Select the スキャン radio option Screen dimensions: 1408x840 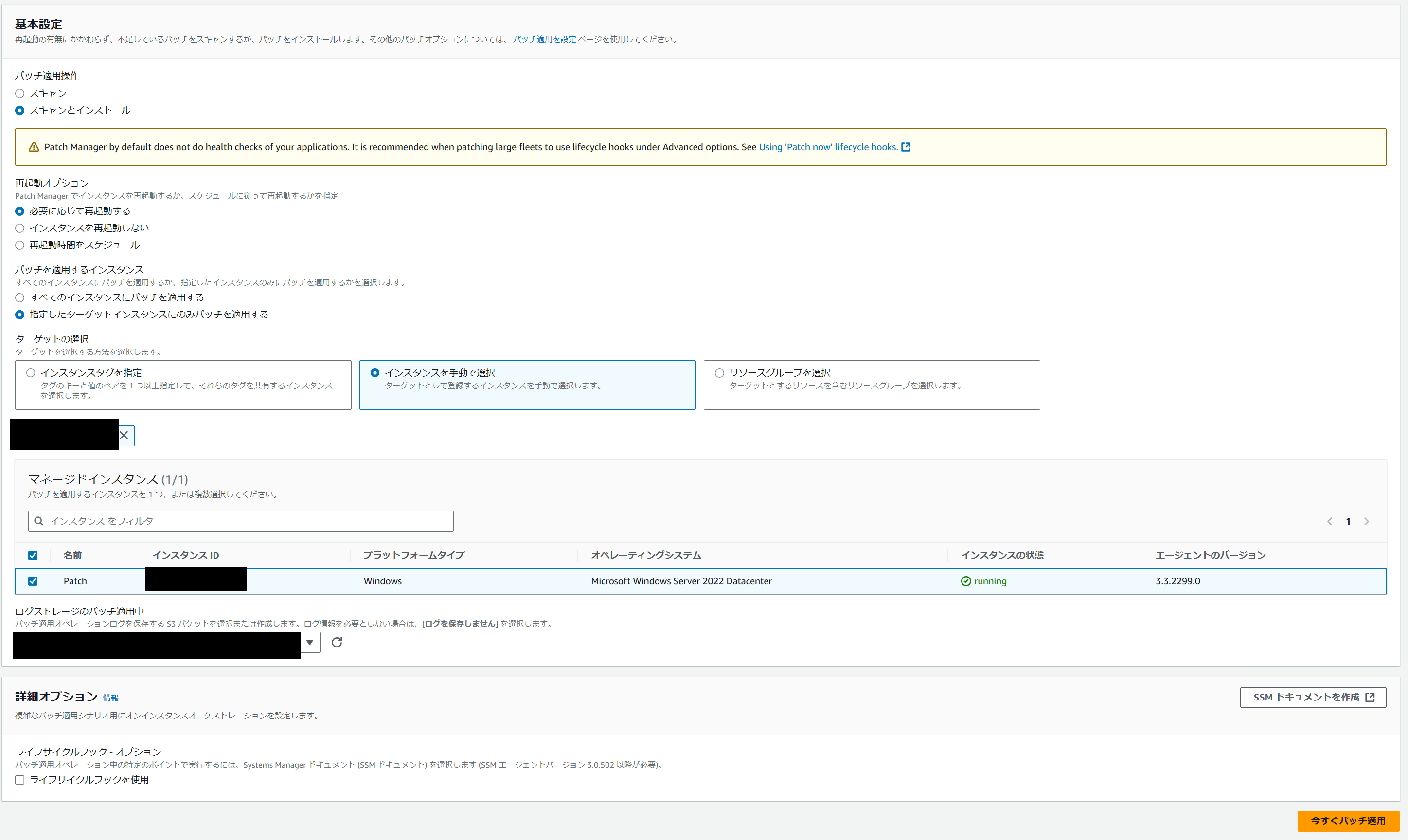[20, 94]
